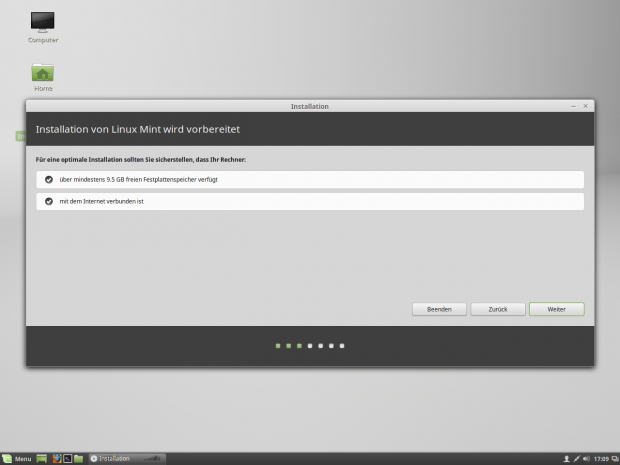This screenshot has width=620, height=465.
Task: Open the file manager from the panel
Action: (78, 459)
